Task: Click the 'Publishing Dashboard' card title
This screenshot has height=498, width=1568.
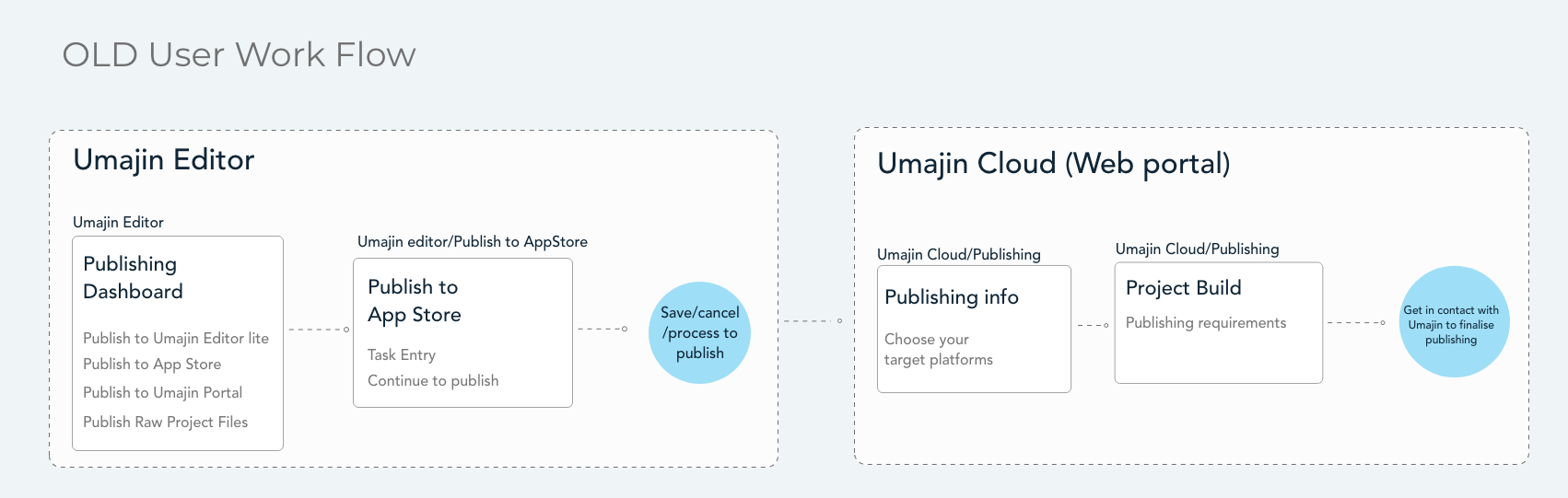Action: pos(134,277)
